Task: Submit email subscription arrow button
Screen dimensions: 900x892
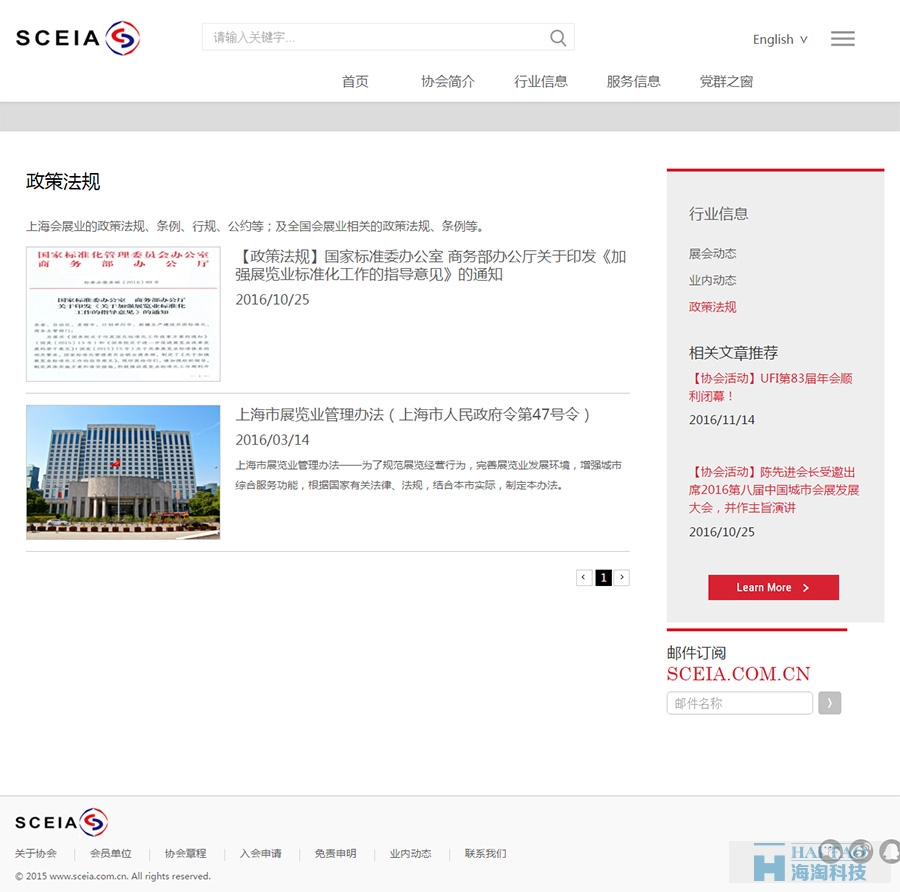Action: coord(829,703)
